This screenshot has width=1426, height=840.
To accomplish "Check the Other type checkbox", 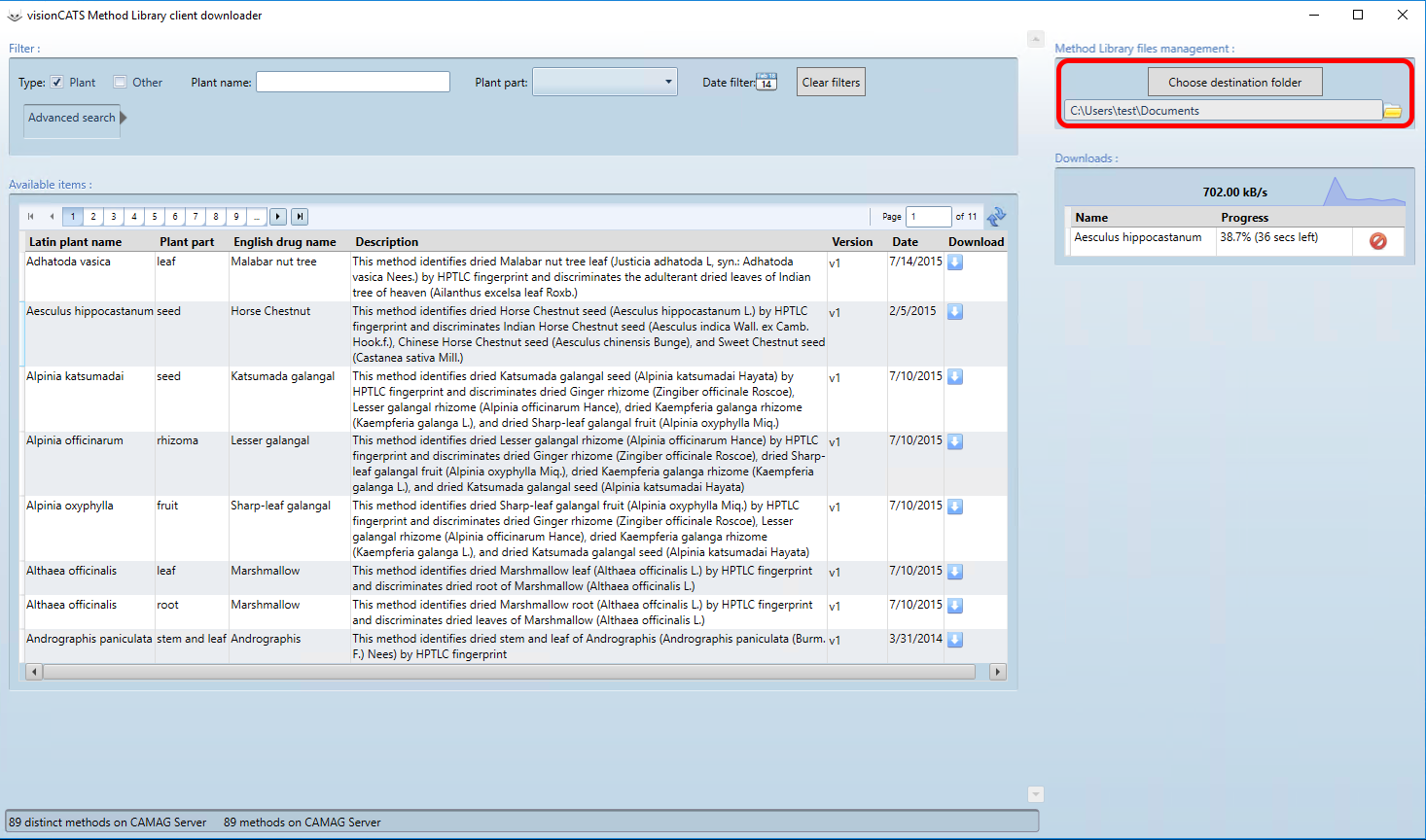I will click(120, 83).
